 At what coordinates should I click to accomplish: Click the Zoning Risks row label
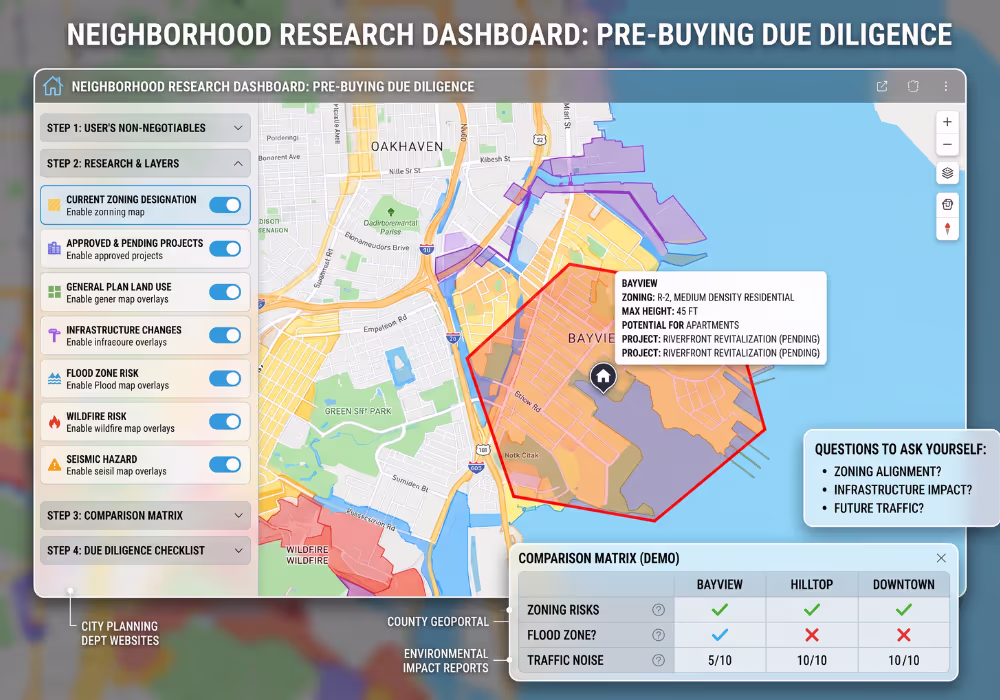tap(563, 610)
